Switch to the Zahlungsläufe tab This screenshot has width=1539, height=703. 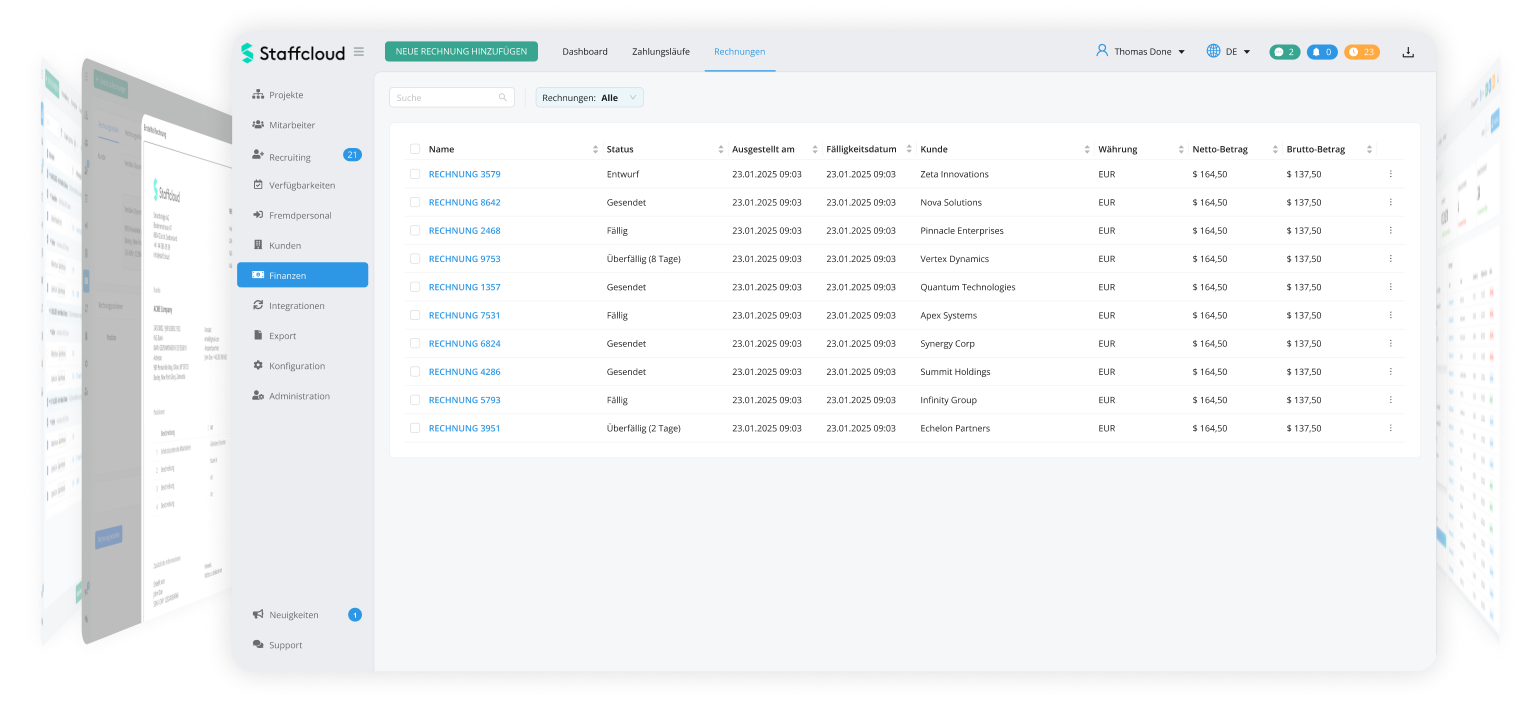click(660, 51)
